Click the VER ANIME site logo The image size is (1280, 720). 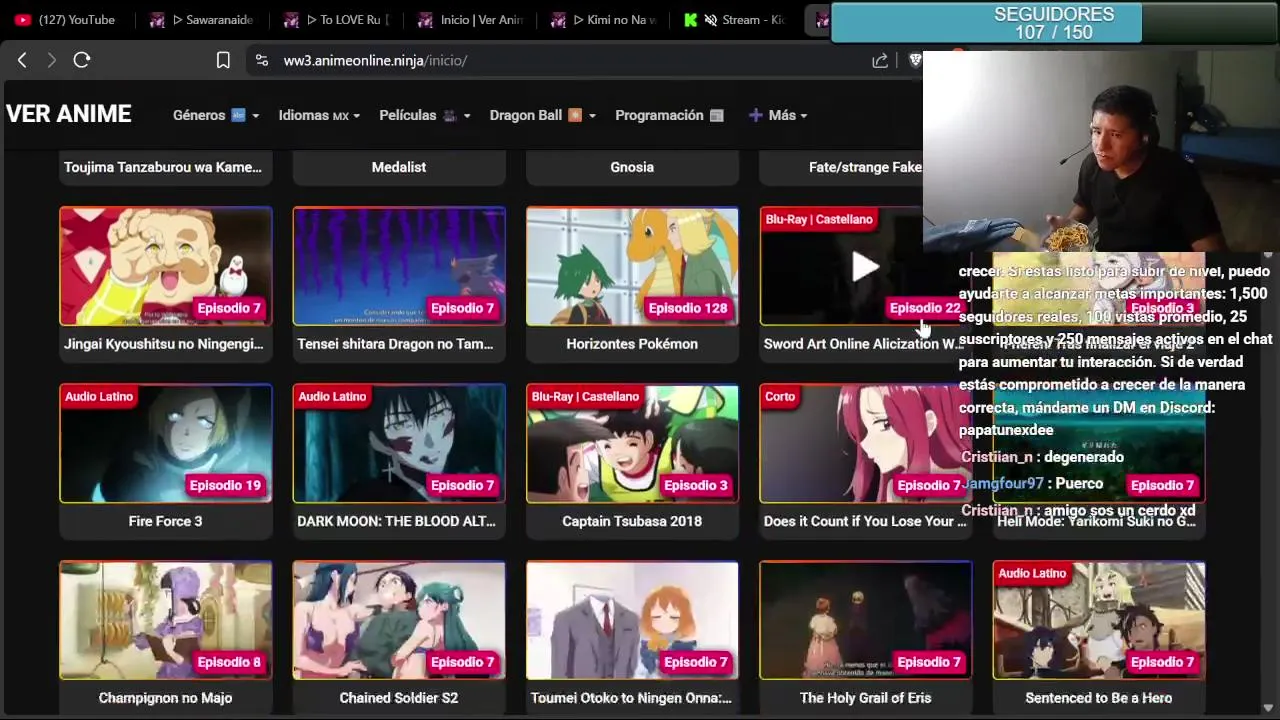(69, 114)
